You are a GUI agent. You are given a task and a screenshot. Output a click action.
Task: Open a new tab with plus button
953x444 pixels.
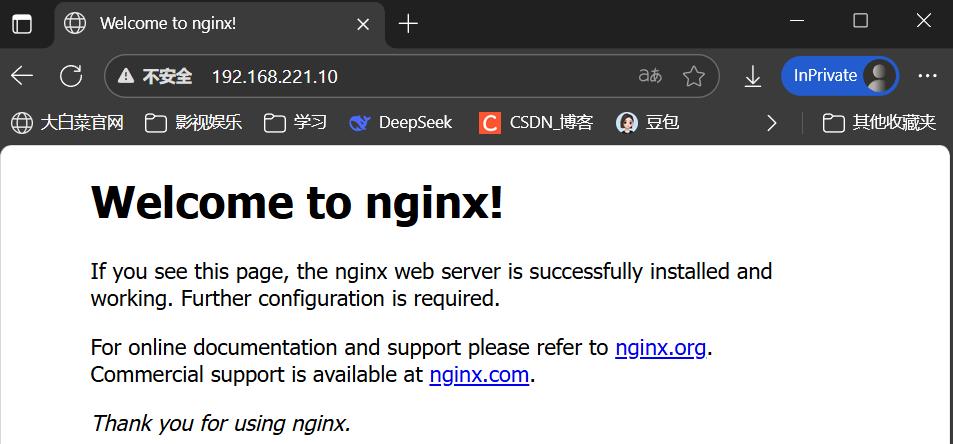pos(408,24)
